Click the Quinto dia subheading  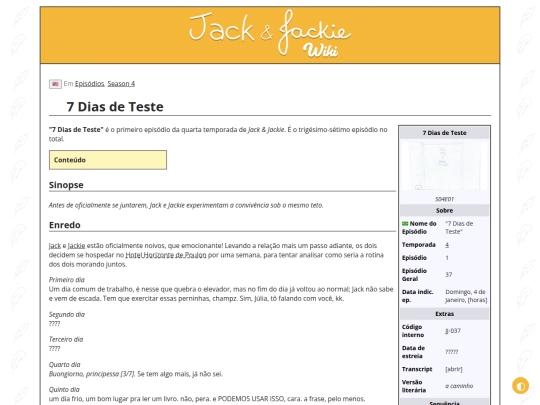pyautogui.click(x=64, y=390)
